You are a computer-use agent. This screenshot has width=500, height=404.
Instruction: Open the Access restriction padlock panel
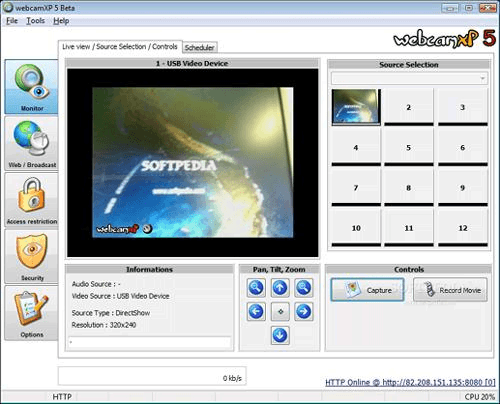click(x=31, y=200)
